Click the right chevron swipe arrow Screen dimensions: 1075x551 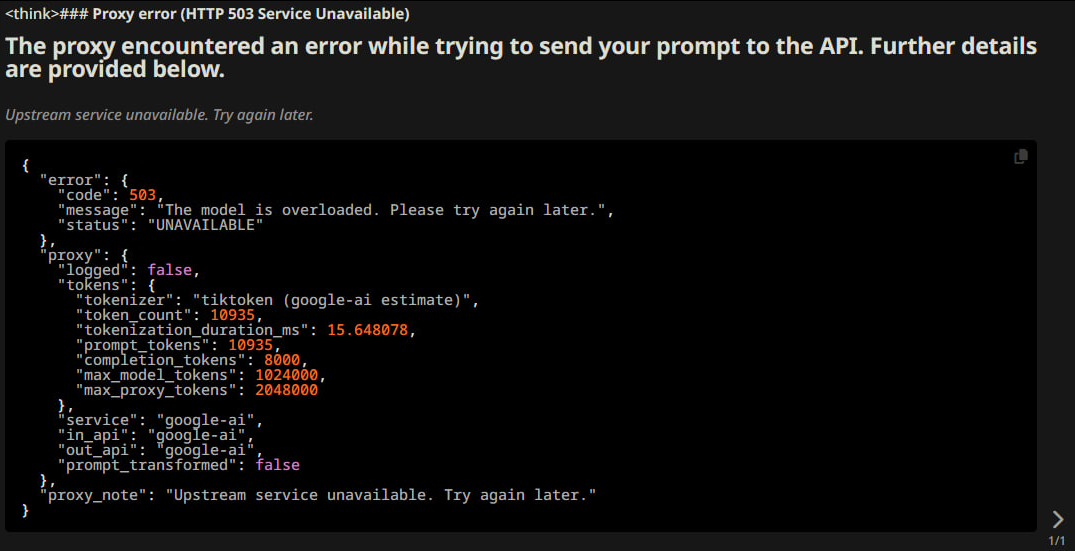click(x=1058, y=518)
